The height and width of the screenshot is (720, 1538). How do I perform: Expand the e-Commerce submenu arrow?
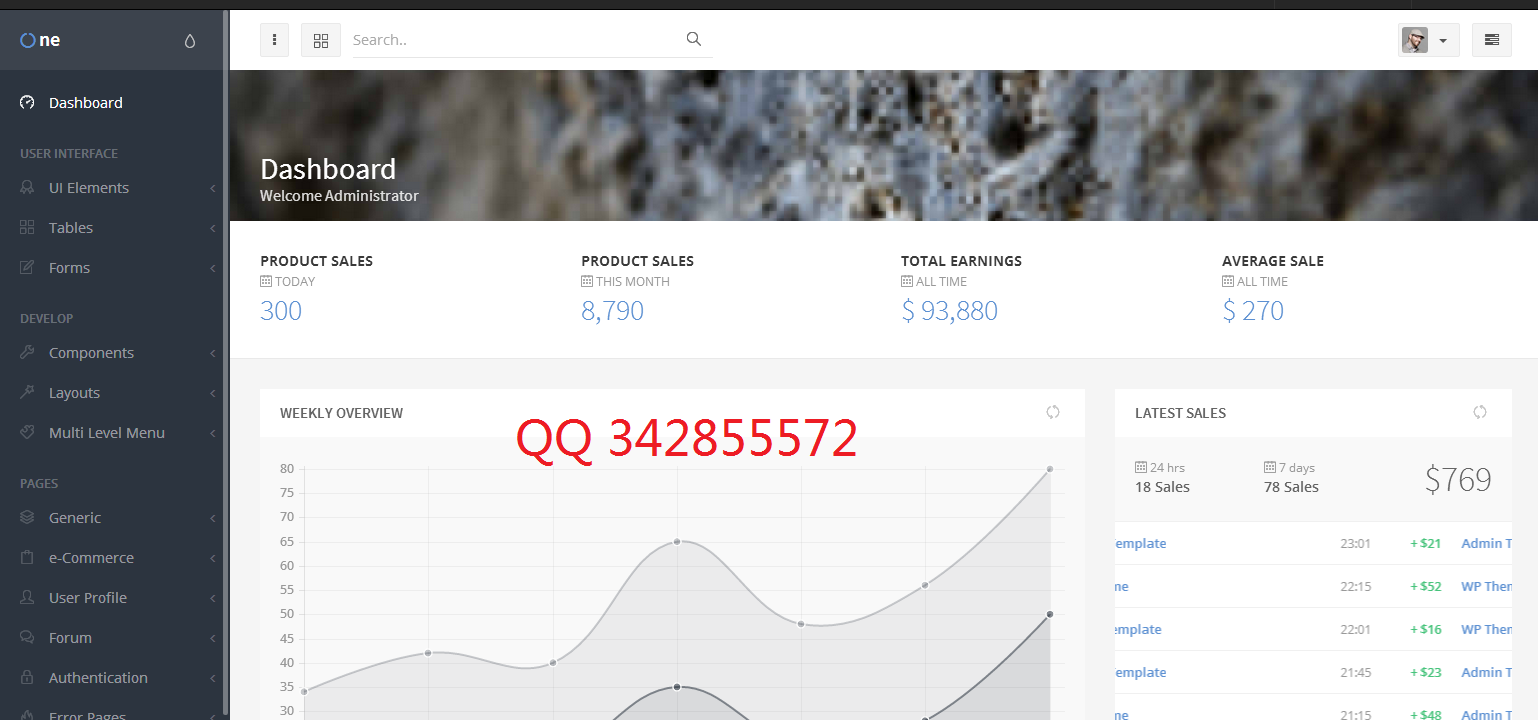coord(213,558)
